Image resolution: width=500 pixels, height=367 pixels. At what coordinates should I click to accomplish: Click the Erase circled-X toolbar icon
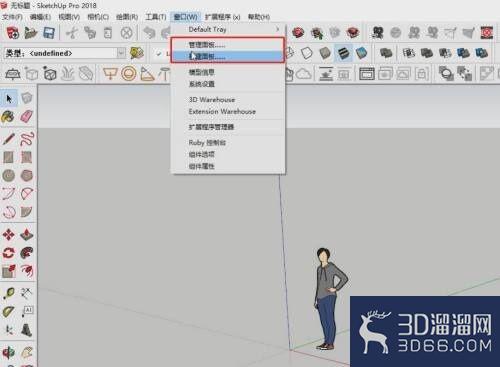pos(126,33)
